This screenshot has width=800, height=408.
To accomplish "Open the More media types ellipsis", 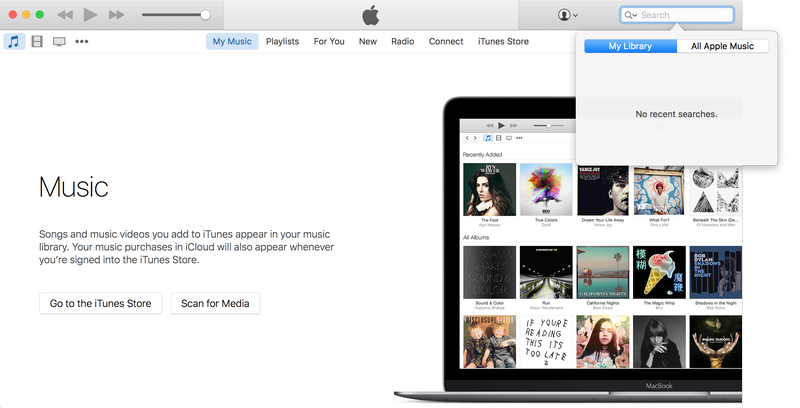I will (82, 41).
